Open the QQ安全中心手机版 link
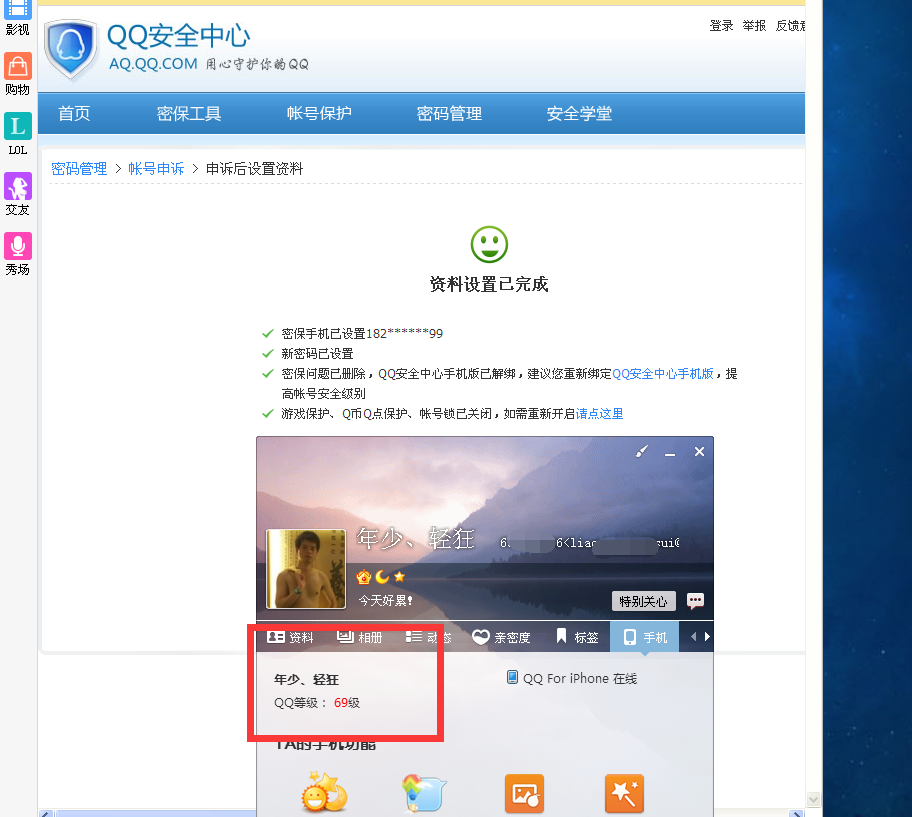This screenshot has height=817, width=912. 663,374
